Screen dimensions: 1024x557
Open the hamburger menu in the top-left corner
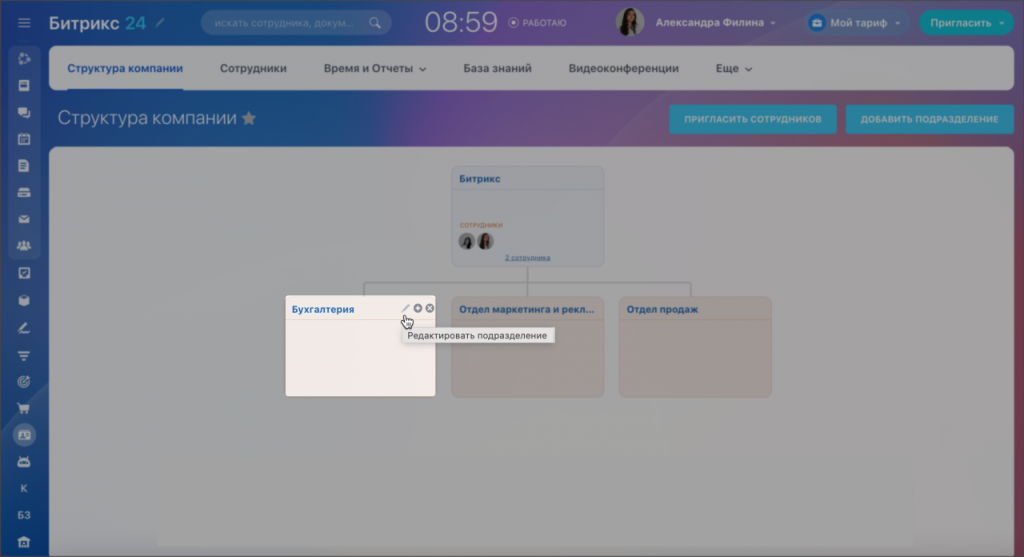pos(24,23)
